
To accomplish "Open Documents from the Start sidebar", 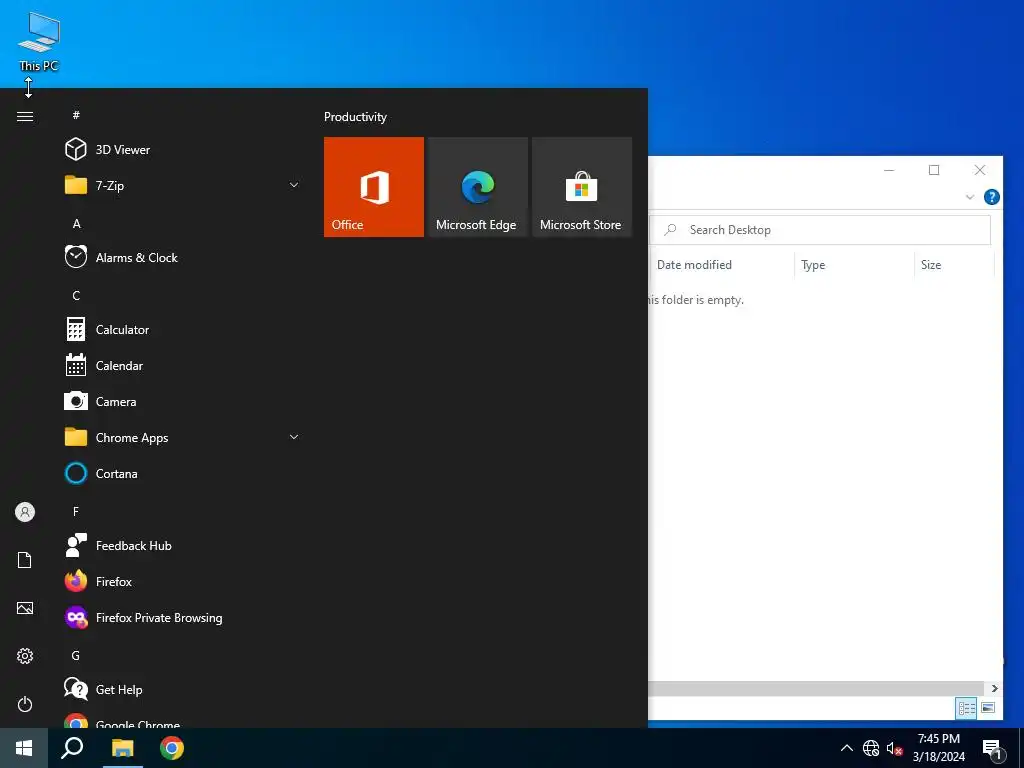I will [25, 560].
